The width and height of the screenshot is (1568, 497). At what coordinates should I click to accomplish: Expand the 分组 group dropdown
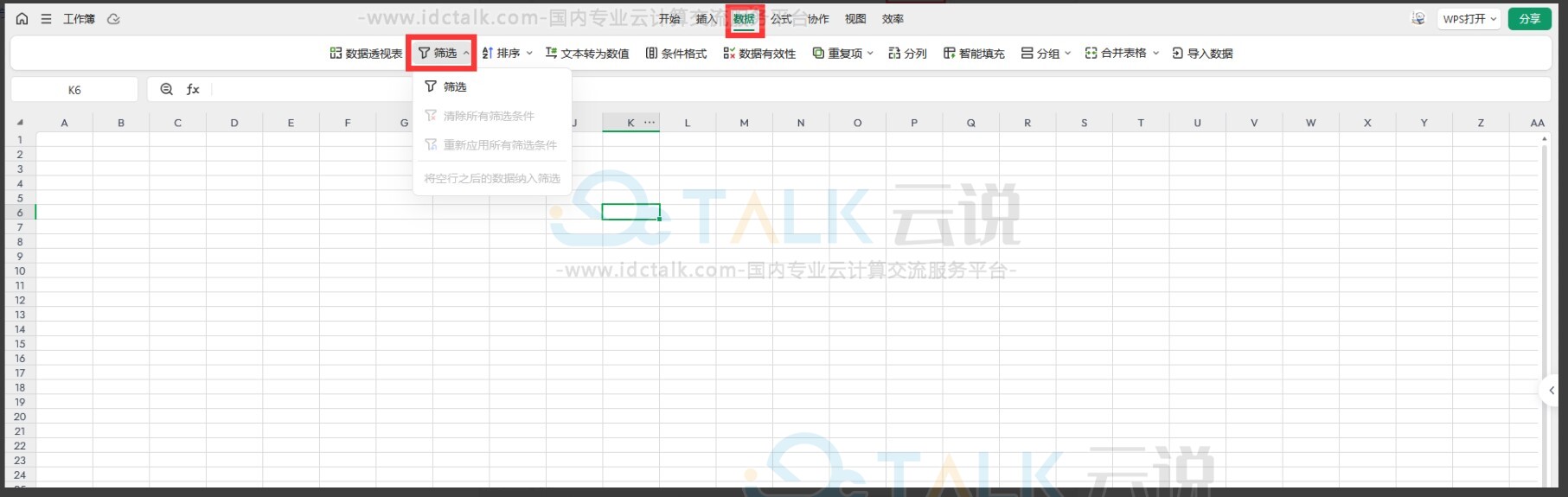tap(1067, 53)
